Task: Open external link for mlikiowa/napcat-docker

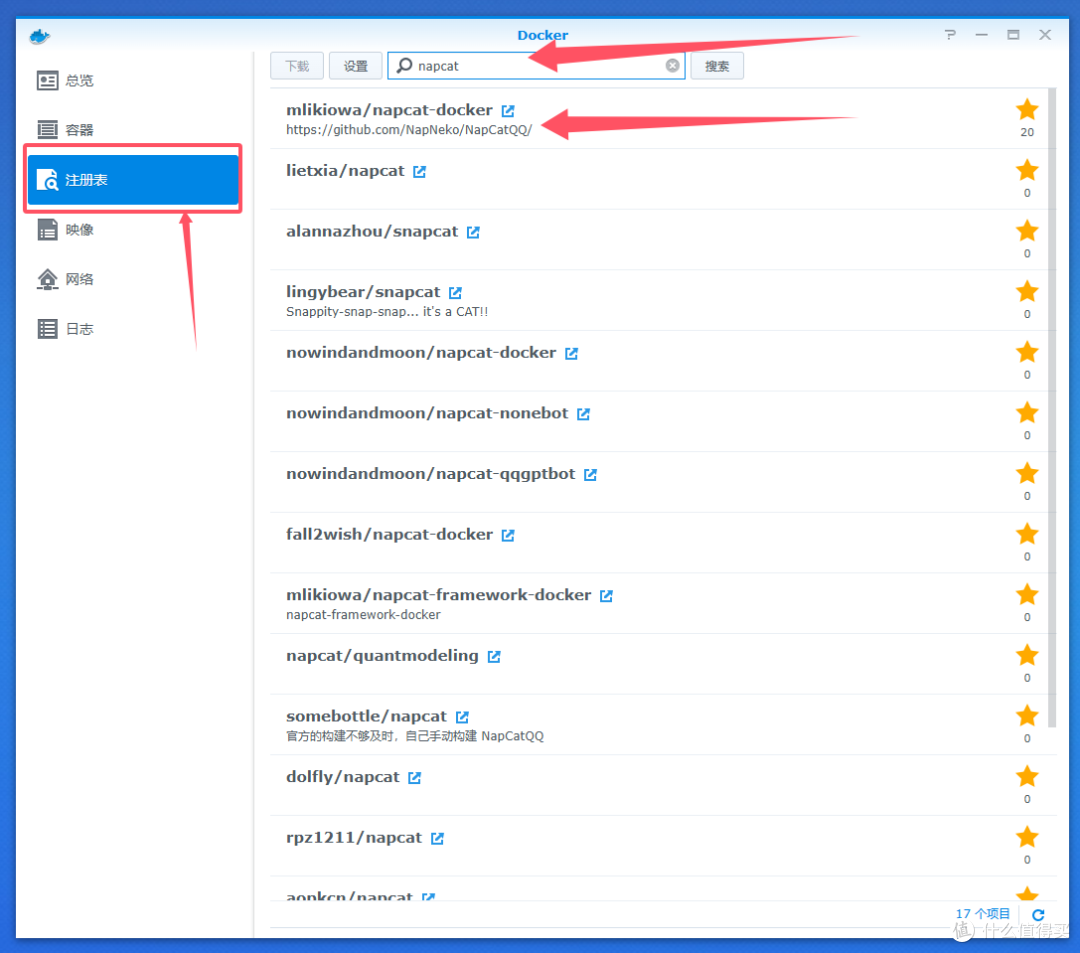Action: (508, 111)
